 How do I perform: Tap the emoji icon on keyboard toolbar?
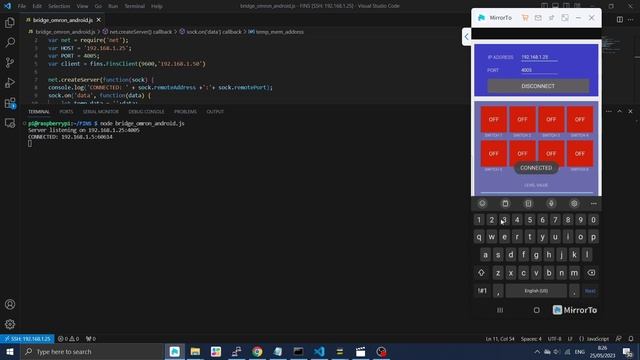482,203
